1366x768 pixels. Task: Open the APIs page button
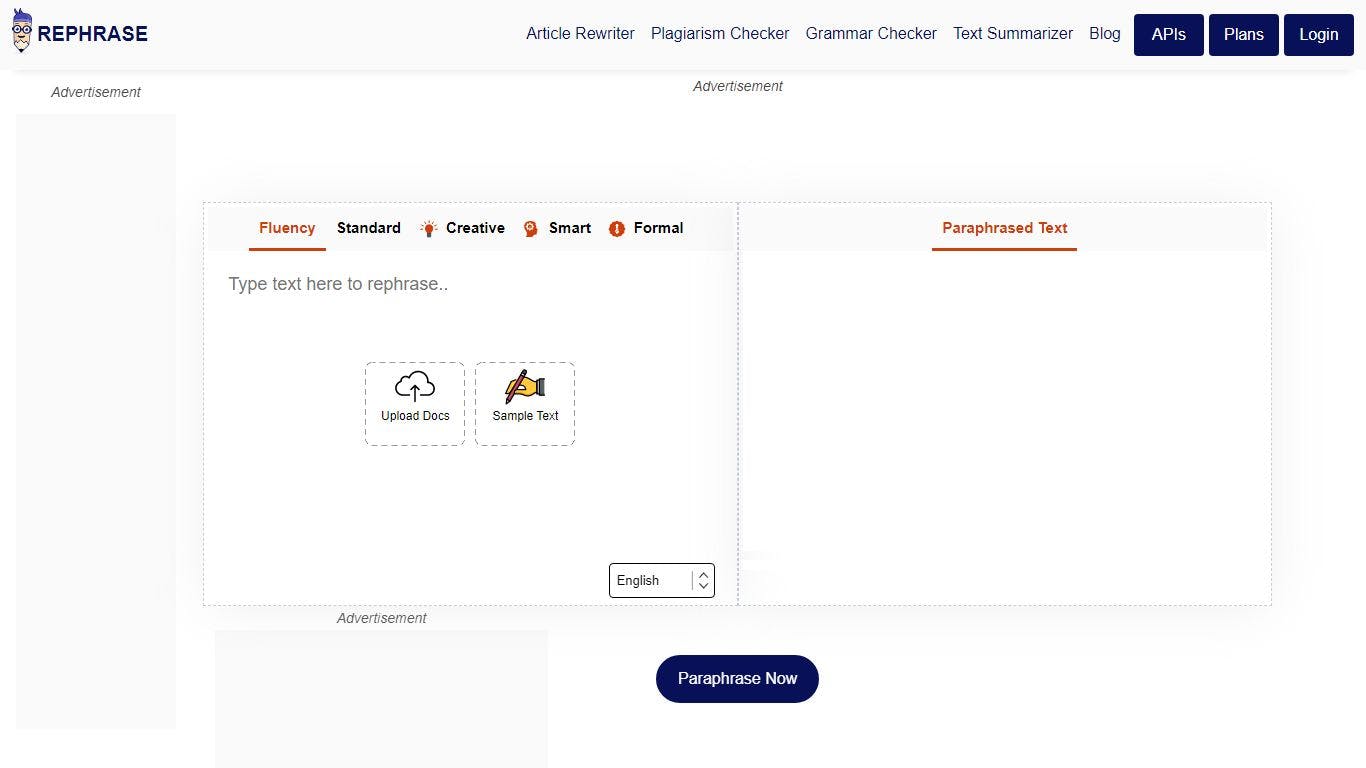1168,34
